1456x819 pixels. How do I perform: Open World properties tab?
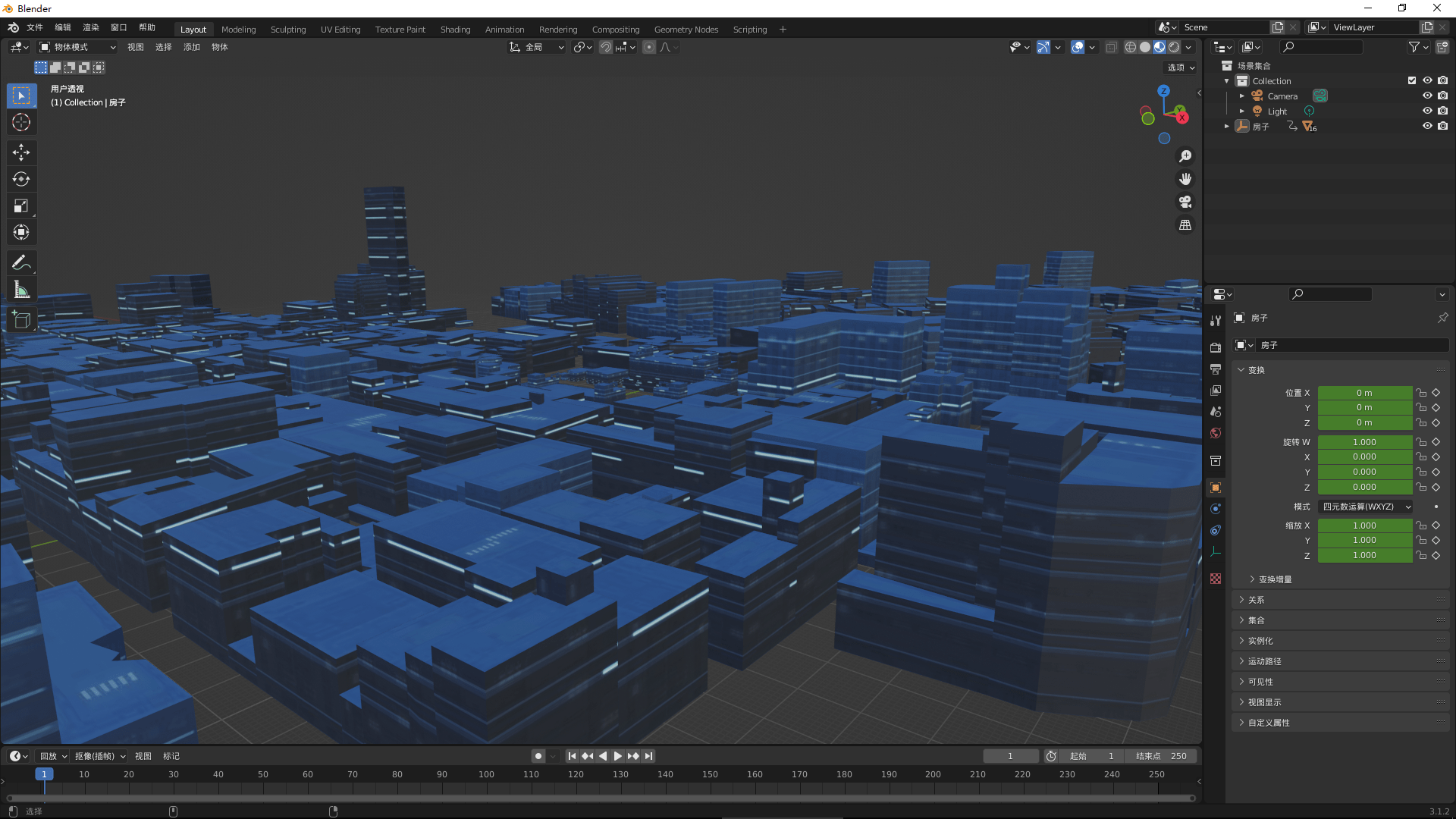pos(1216,433)
